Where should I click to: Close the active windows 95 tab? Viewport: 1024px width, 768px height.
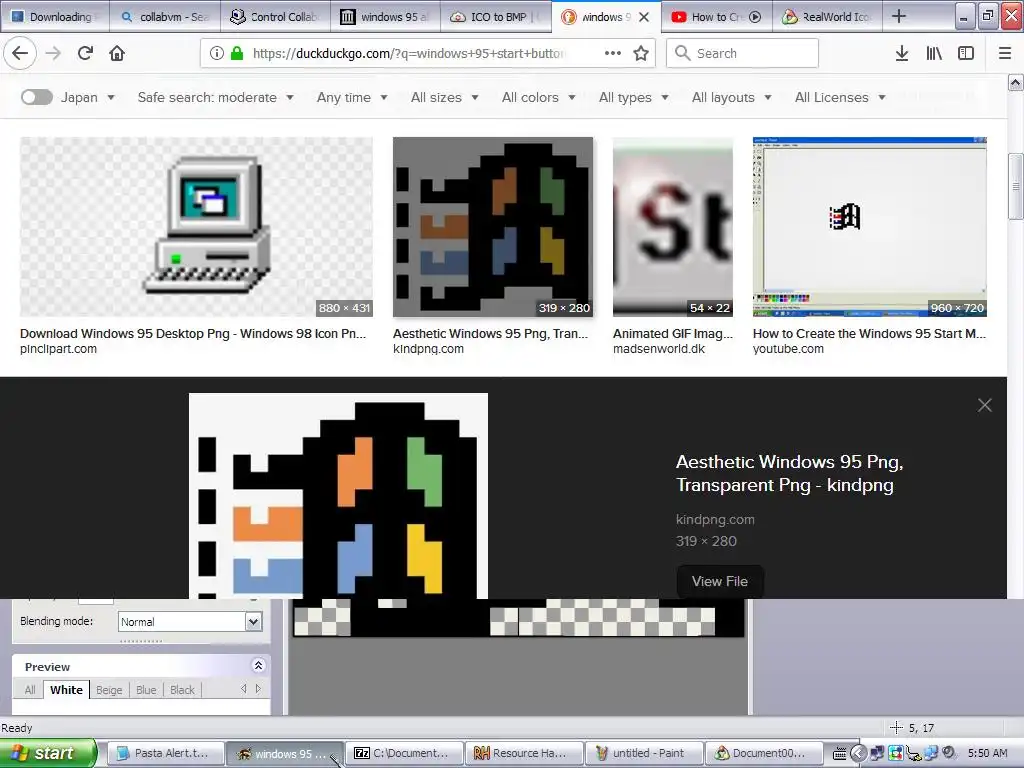tap(644, 17)
